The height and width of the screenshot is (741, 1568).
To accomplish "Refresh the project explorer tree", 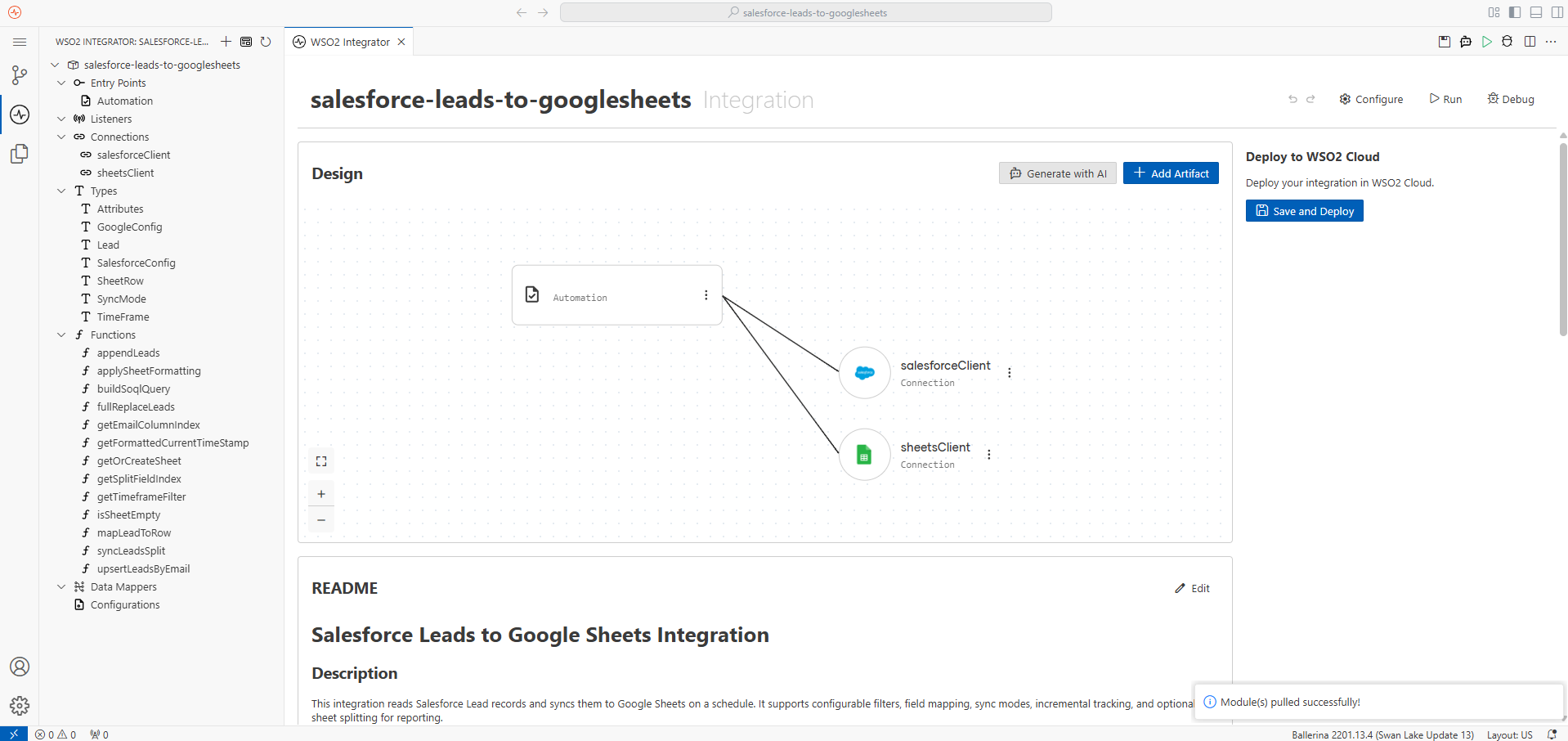I will [266, 42].
